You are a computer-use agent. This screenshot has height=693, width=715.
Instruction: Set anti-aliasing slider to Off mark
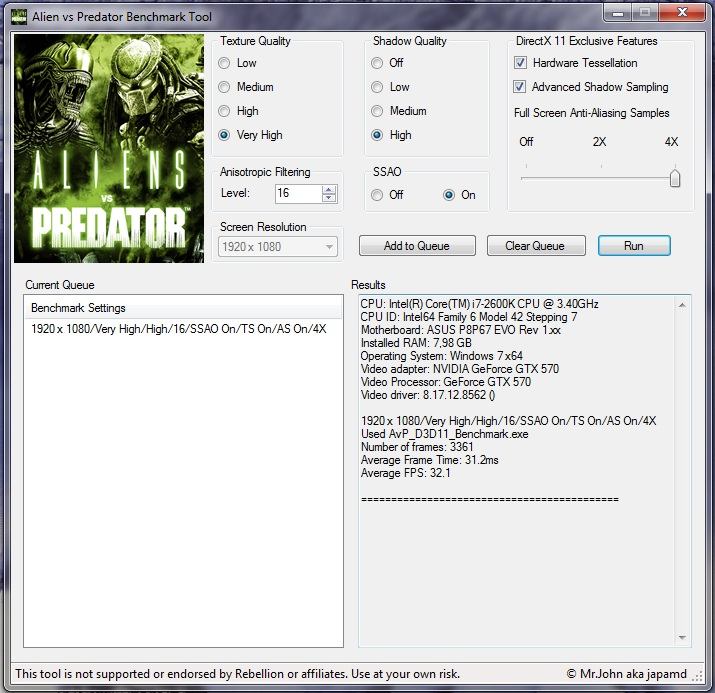click(x=526, y=178)
